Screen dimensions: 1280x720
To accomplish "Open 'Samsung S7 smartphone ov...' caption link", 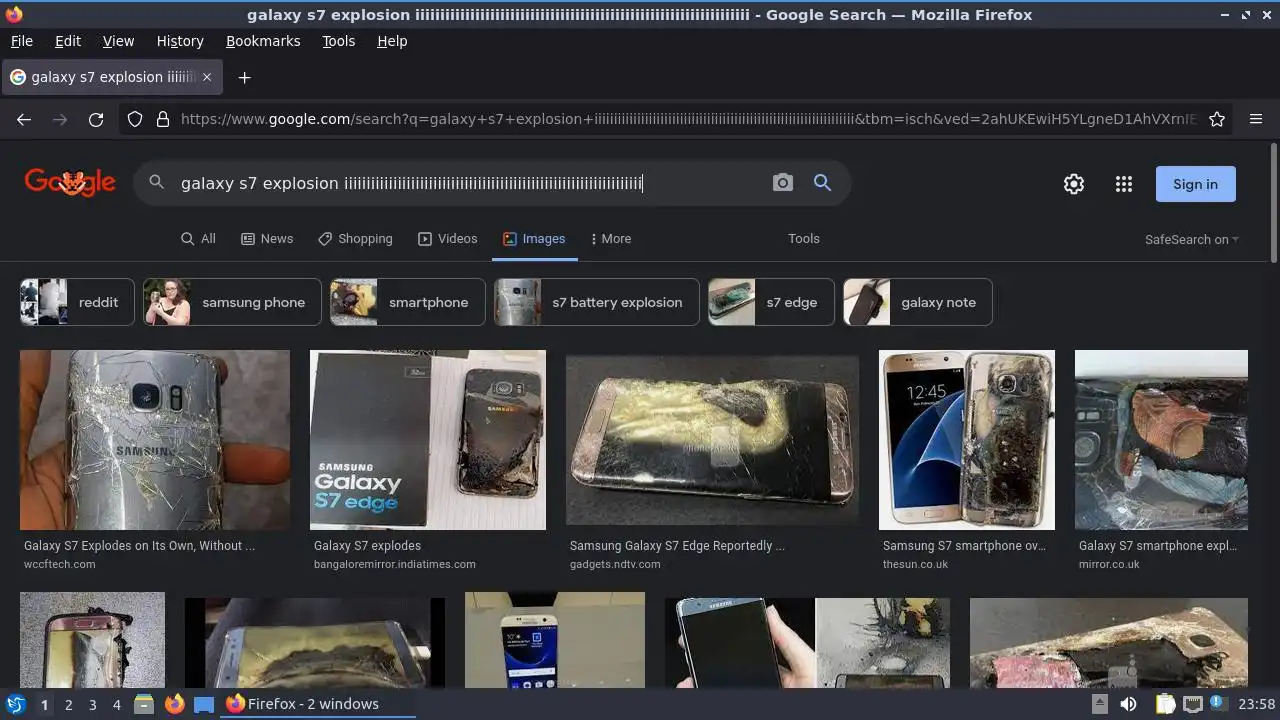I will tap(964, 546).
